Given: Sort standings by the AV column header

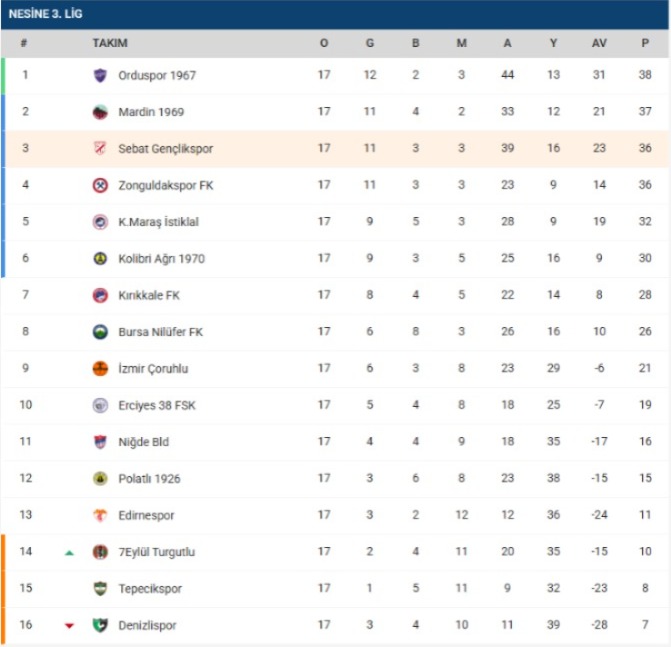Looking at the screenshot, I should pos(599,43).
